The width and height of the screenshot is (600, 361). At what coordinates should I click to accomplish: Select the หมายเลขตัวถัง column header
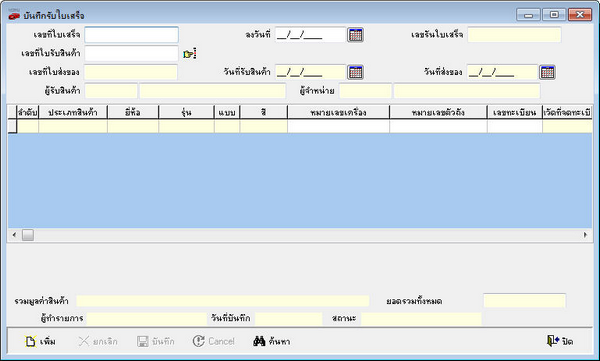(x=438, y=112)
